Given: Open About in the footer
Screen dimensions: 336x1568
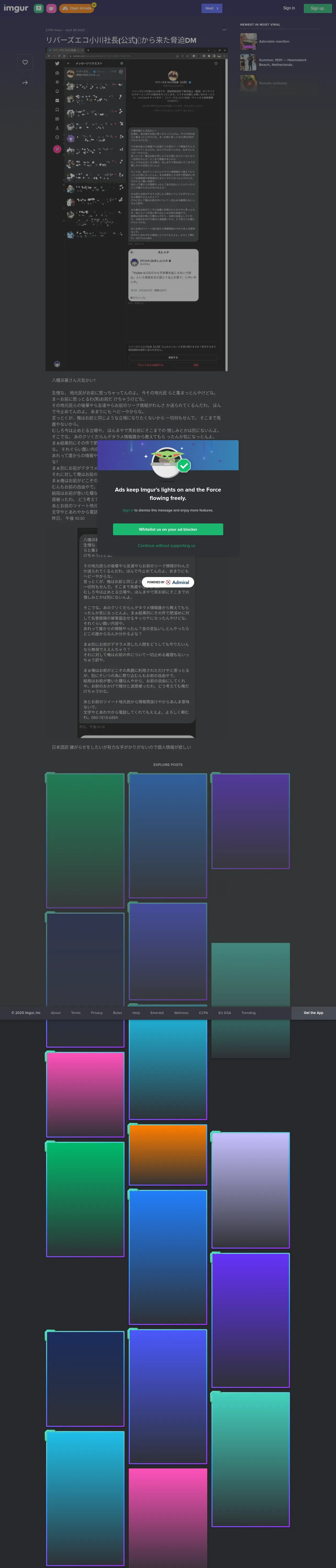Looking at the screenshot, I should pyautogui.click(x=55, y=1013).
